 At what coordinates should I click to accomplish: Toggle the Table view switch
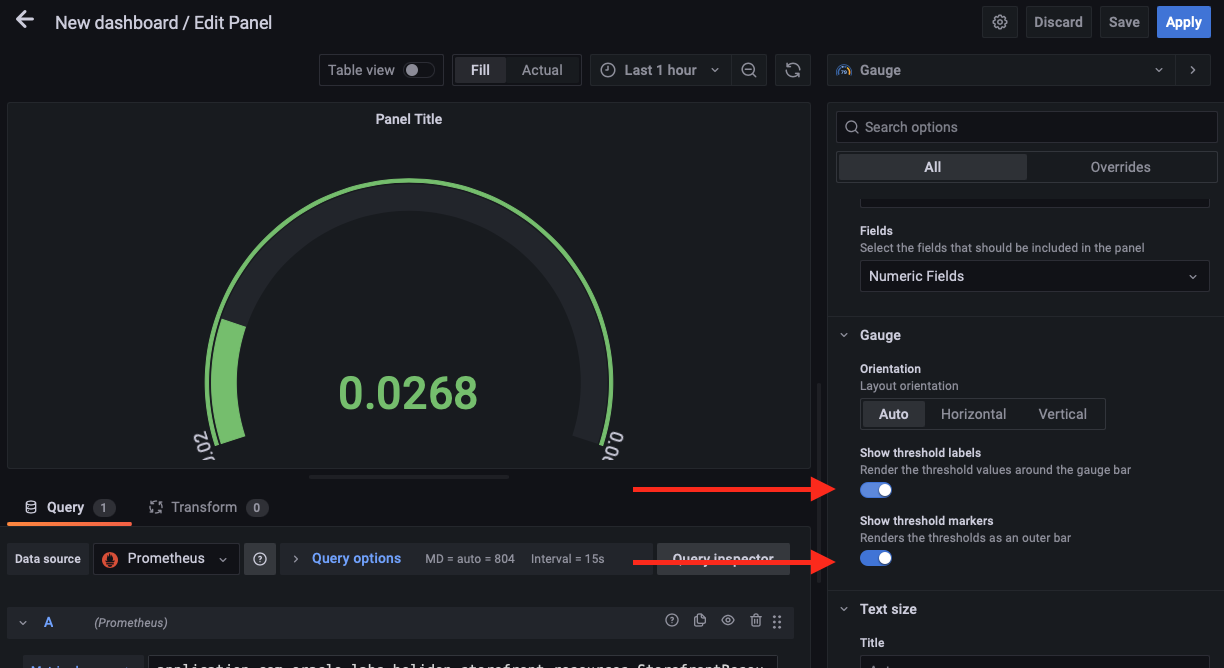coord(419,70)
